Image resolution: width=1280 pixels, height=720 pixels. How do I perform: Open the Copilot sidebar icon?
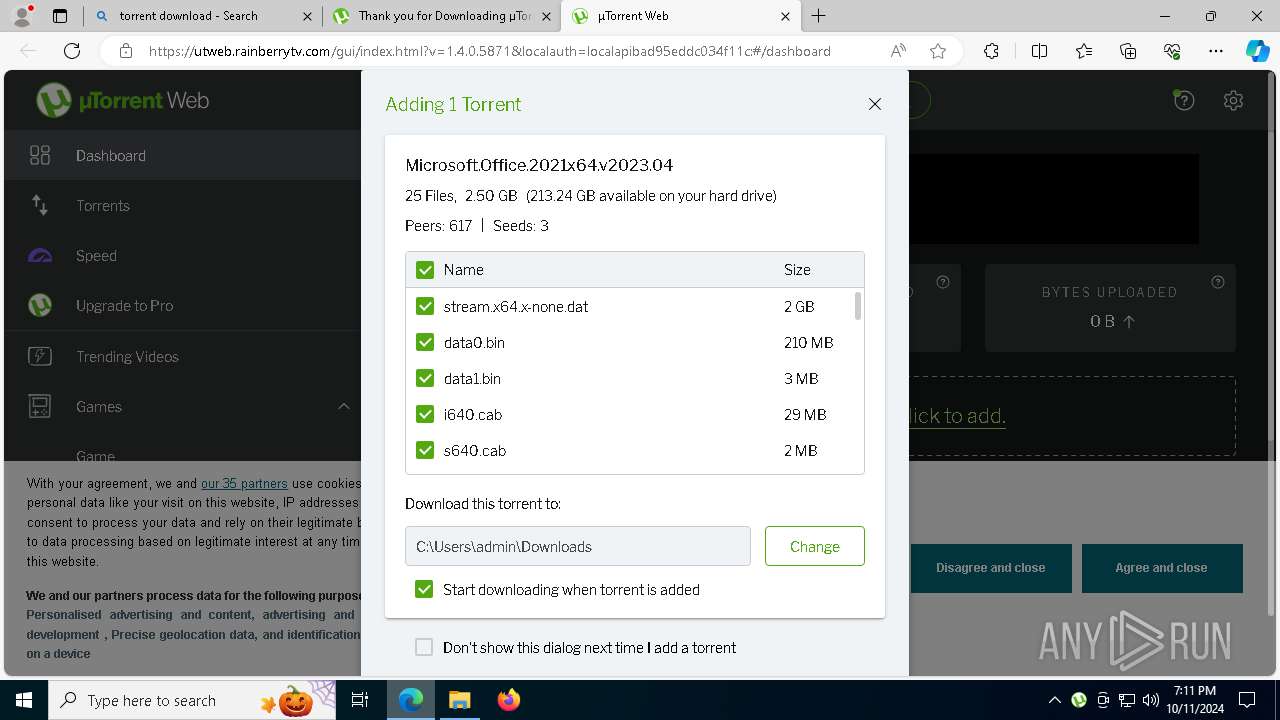click(1257, 51)
